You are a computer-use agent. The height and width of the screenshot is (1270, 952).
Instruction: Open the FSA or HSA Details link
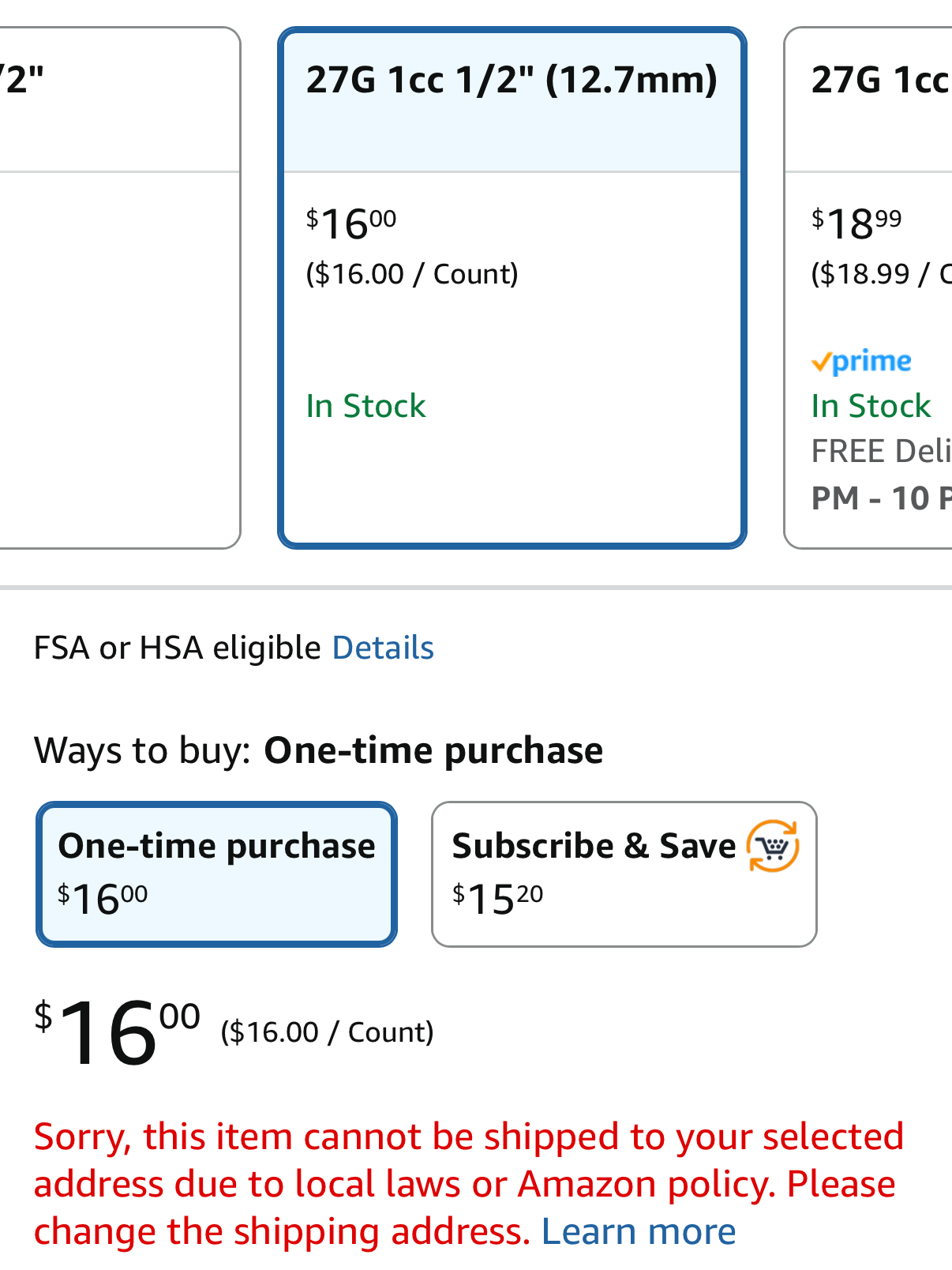[383, 648]
